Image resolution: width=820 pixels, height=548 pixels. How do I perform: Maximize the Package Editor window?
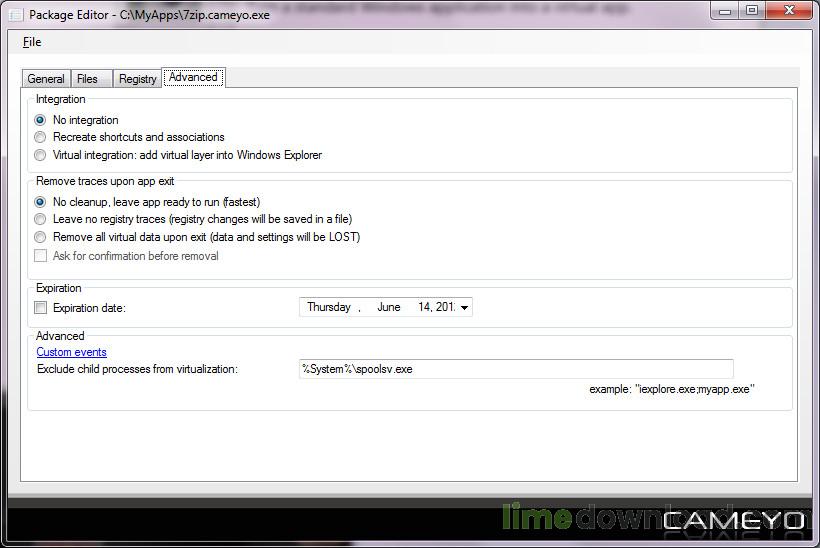coord(751,10)
